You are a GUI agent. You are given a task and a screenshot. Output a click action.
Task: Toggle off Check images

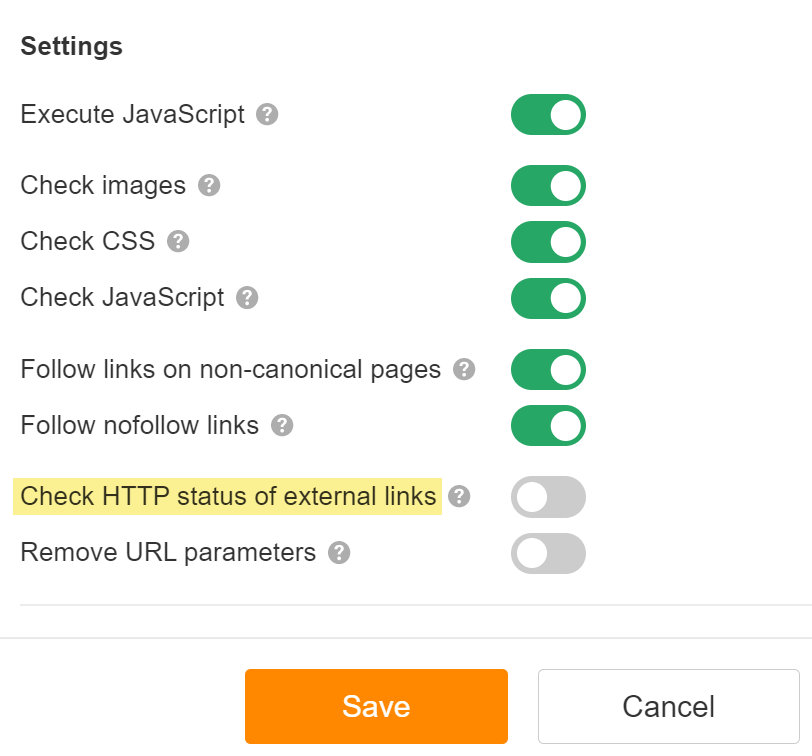[548, 186]
